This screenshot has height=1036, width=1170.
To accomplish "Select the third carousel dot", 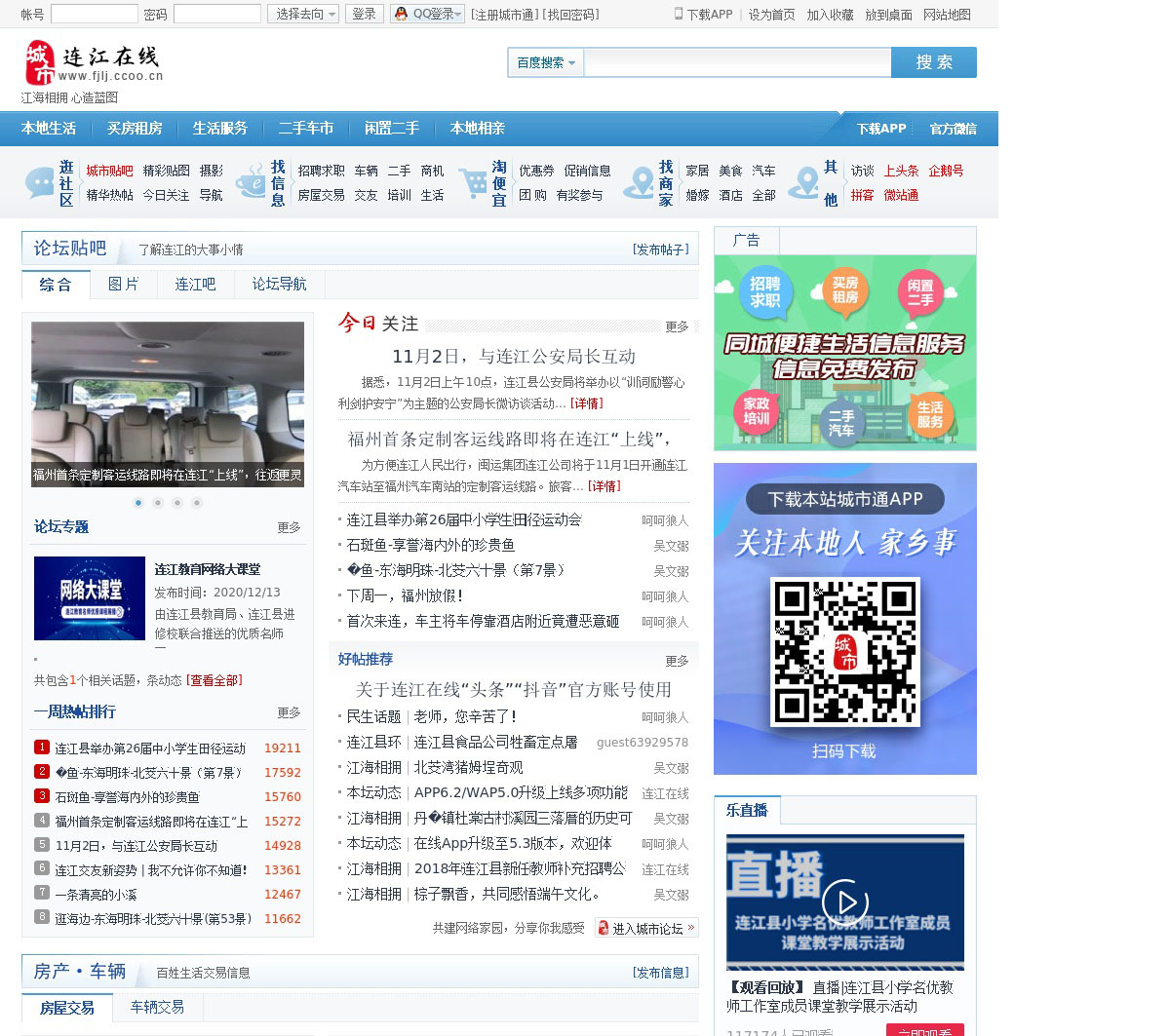I will (177, 503).
